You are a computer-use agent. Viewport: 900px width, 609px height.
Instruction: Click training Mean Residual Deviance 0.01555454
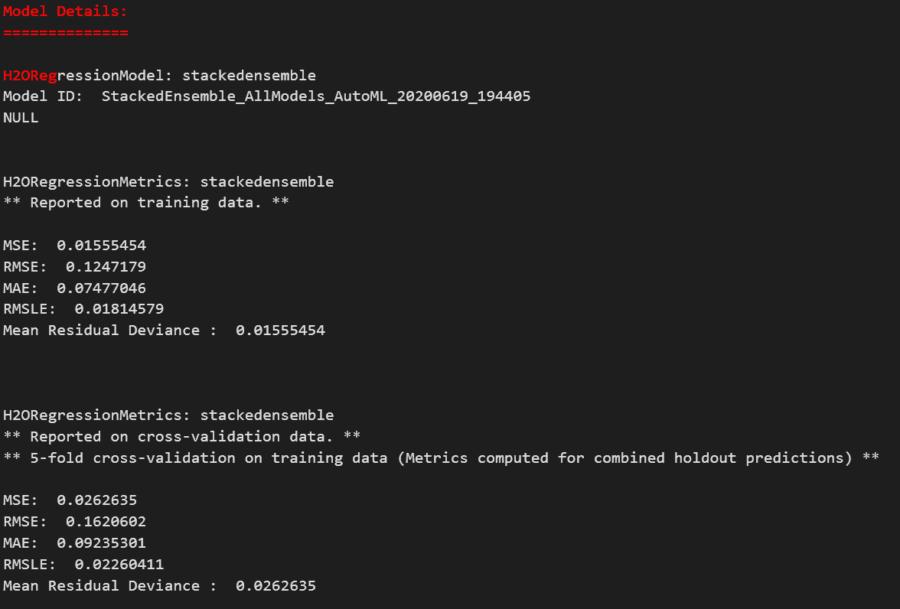(280, 330)
